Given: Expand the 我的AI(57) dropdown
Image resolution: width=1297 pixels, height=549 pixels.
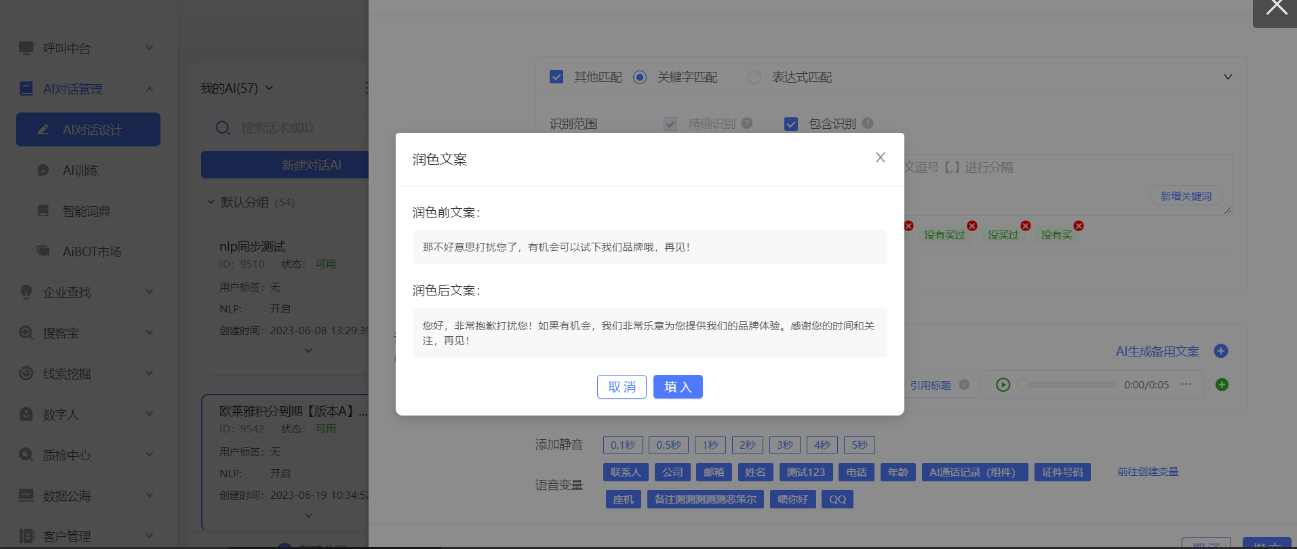Looking at the screenshot, I should pyautogui.click(x=270, y=89).
